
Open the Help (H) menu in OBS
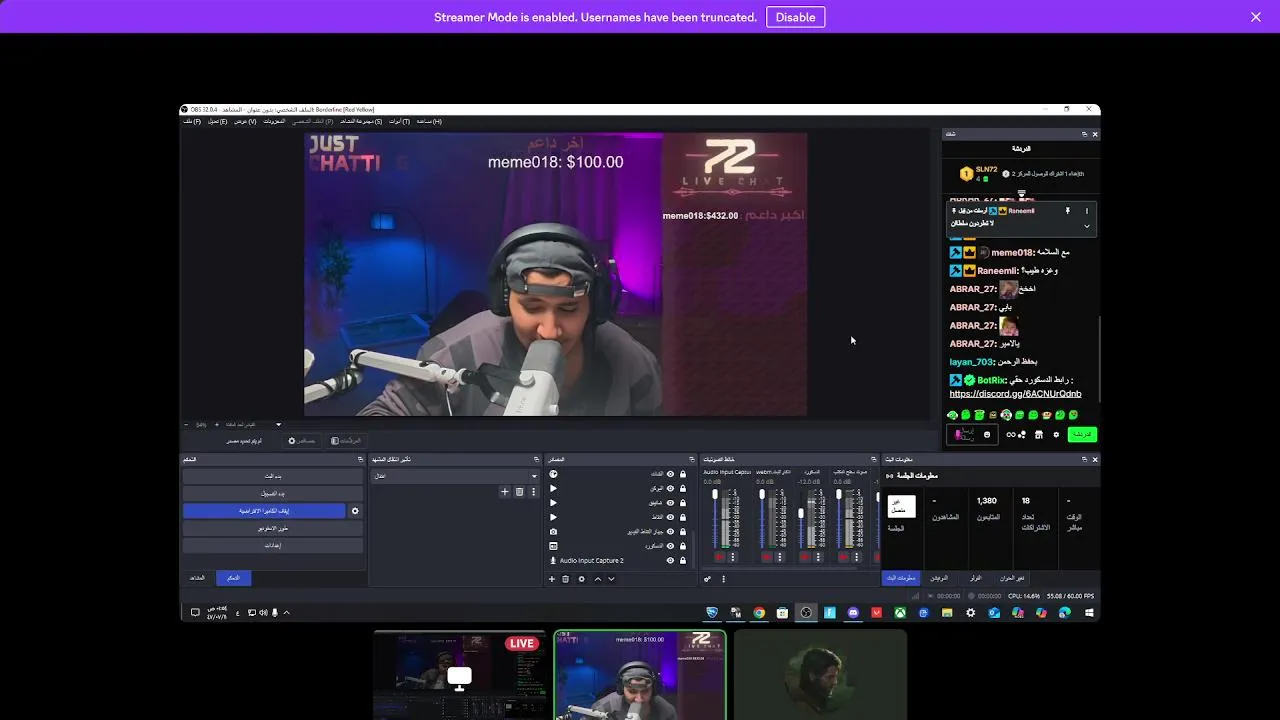pyautogui.click(x=429, y=122)
